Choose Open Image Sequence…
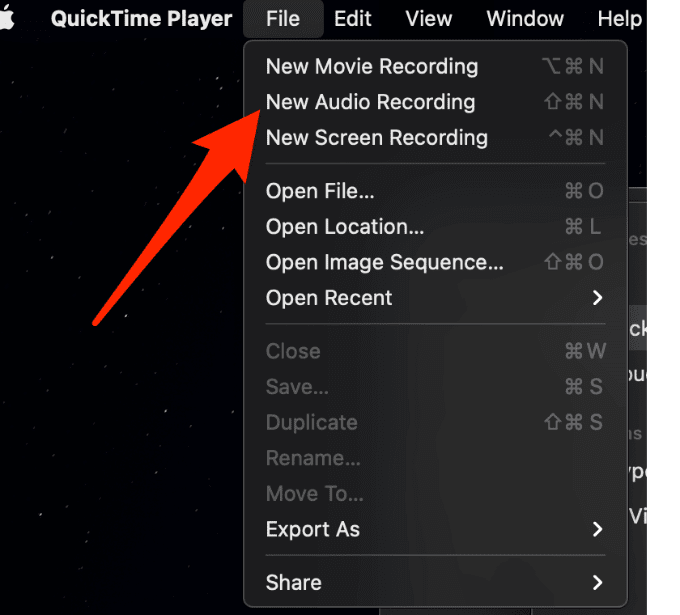 click(384, 263)
